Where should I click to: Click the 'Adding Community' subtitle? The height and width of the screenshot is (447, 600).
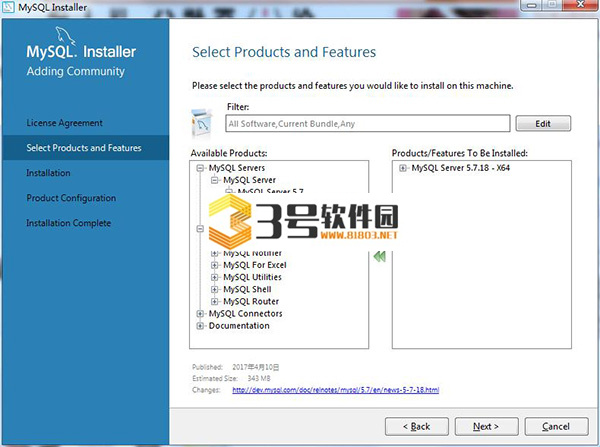[76, 71]
